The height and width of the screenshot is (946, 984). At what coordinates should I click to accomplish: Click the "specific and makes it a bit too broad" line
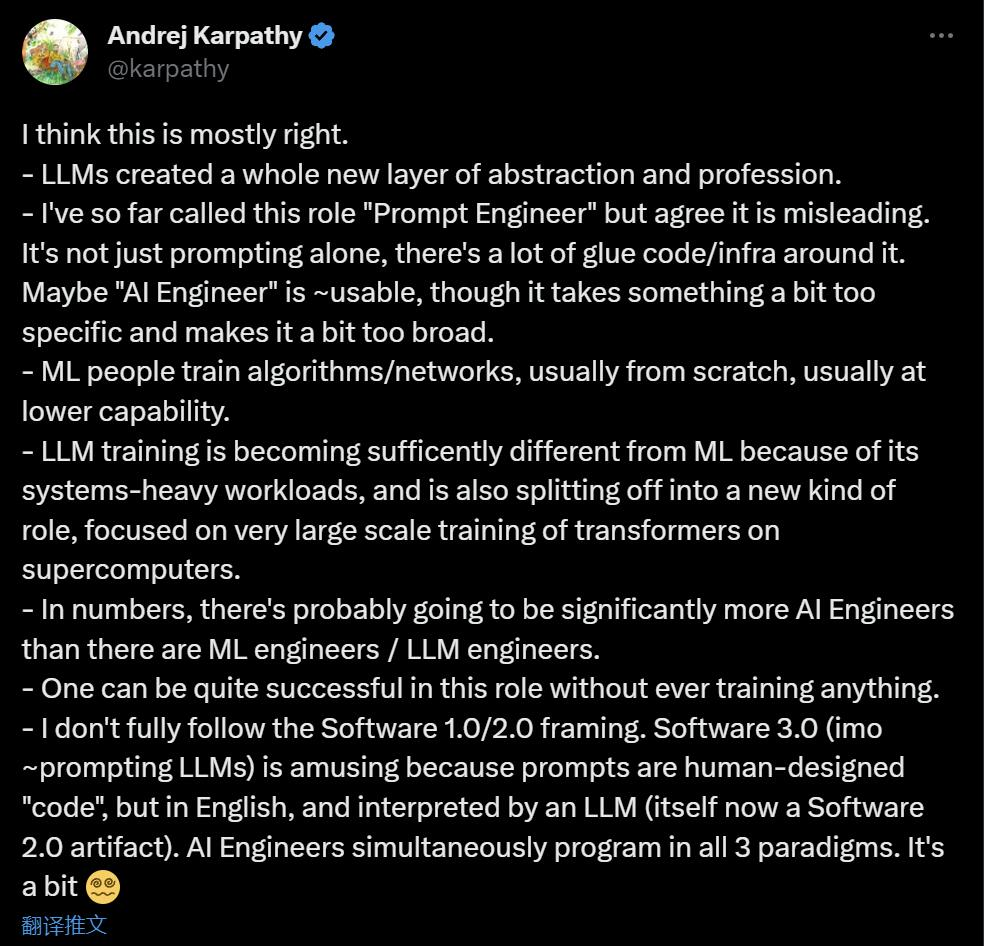(258, 333)
